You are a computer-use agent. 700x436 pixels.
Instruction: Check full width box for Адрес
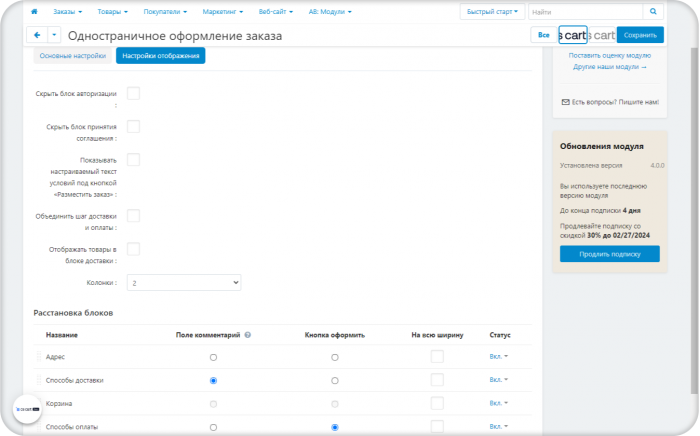[437, 357]
